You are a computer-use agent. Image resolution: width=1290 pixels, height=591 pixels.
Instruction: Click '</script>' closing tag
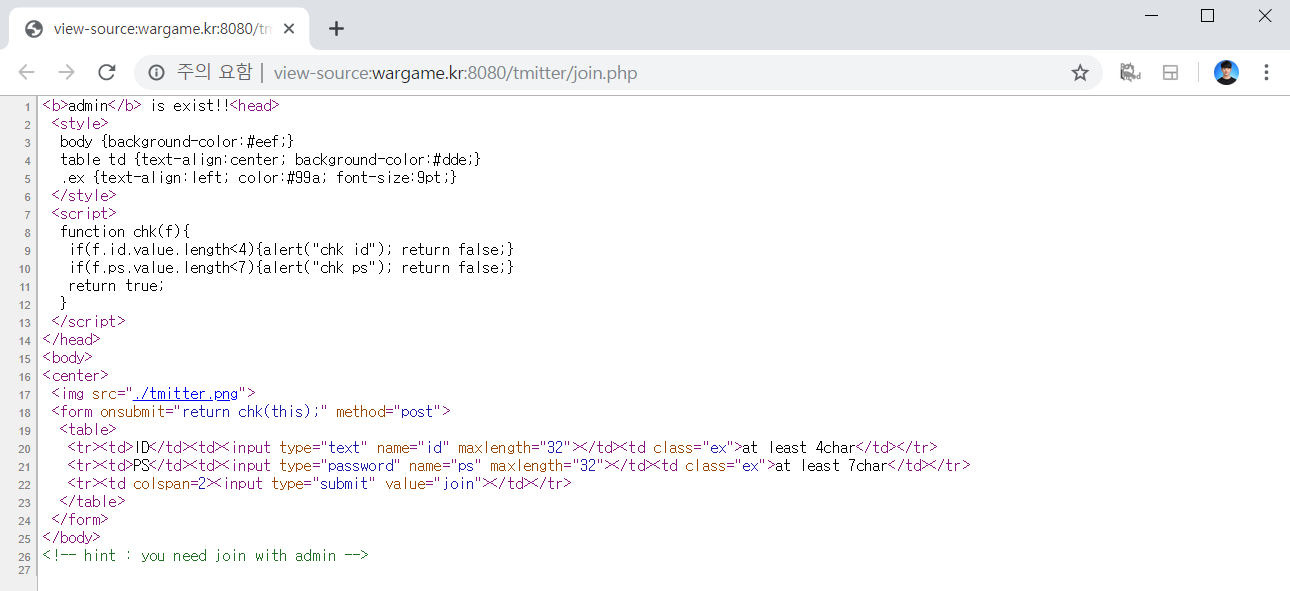coord(89,321)
